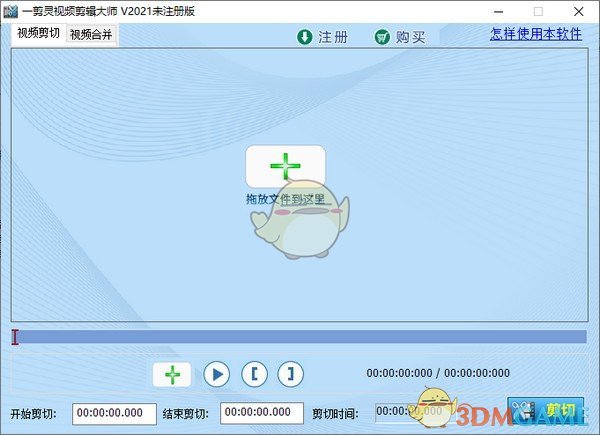600x435 pixels.
Task: Set cut start with left bracket button
Action: 254,374
